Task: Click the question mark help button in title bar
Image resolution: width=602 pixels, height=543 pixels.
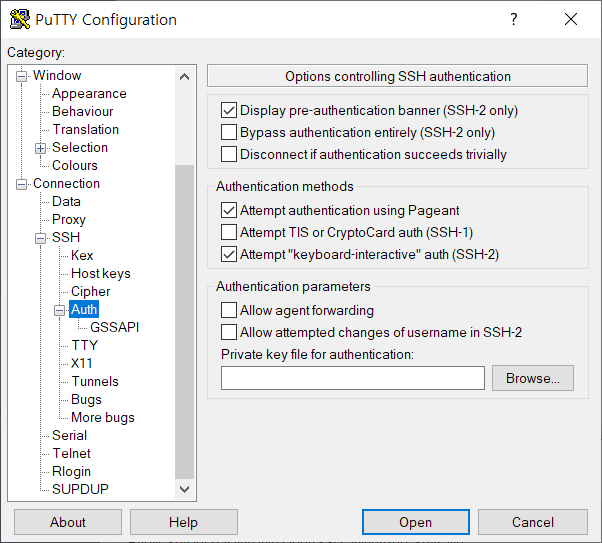Action: [514, 19]
